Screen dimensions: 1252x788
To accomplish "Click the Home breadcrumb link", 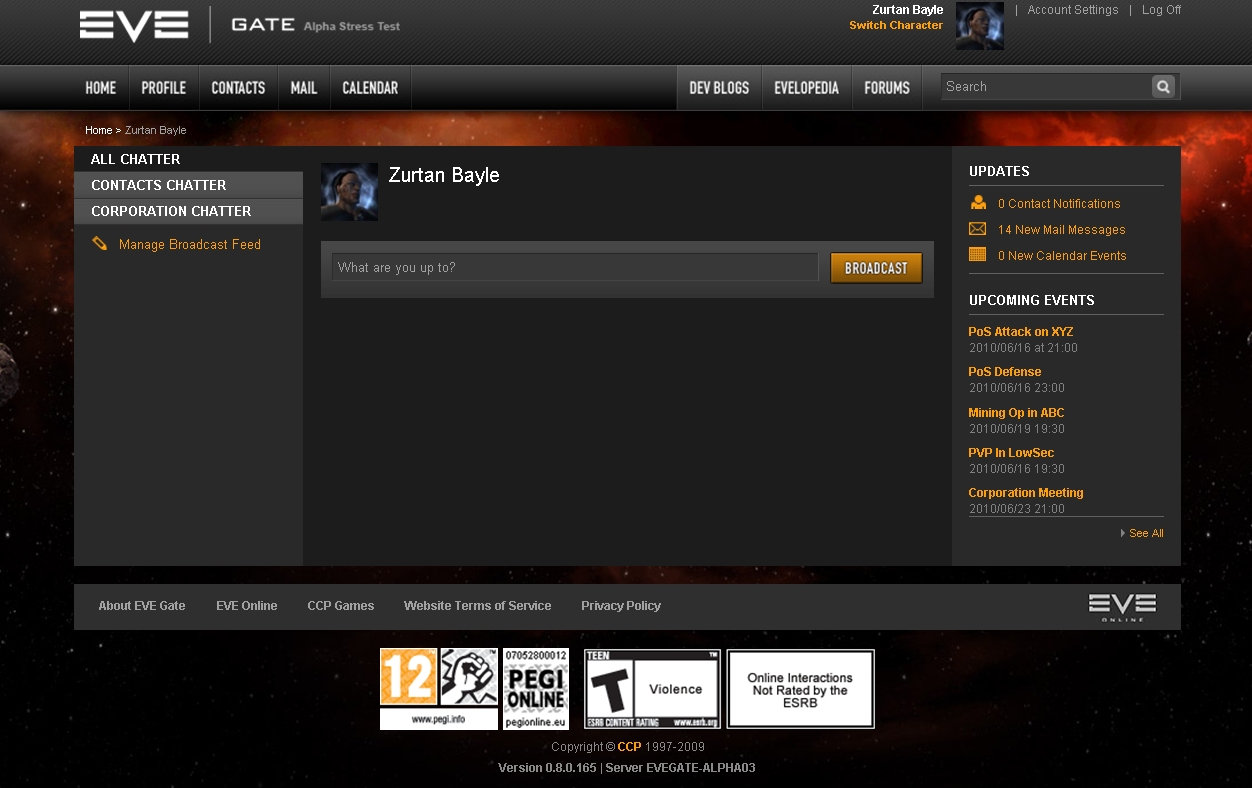I will pyautogui.click(x=98, y=130).
